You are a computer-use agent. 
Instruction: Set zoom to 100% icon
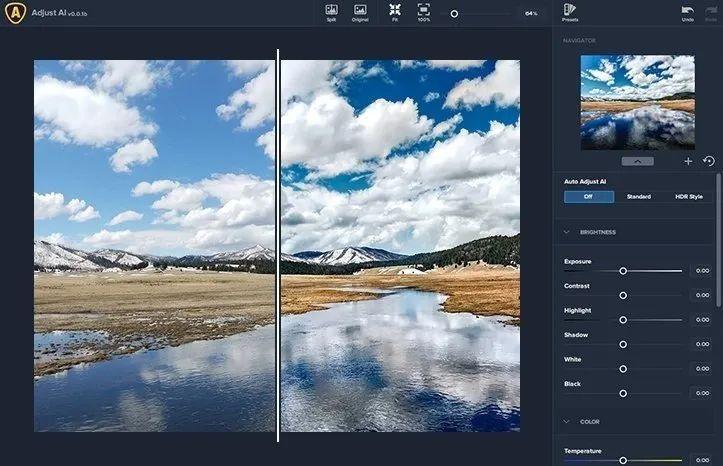coord(423,12)
